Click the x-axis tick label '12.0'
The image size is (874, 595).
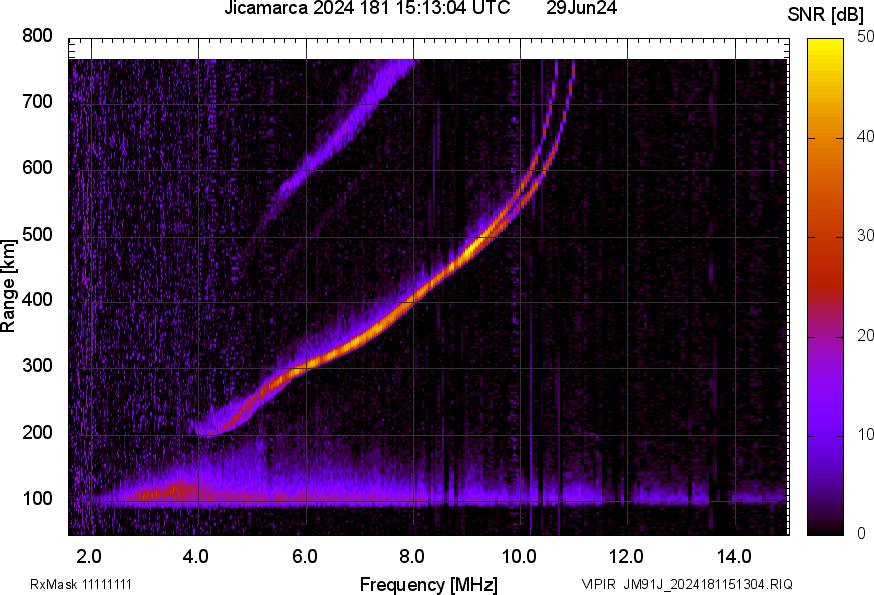(x=626, y=557)
